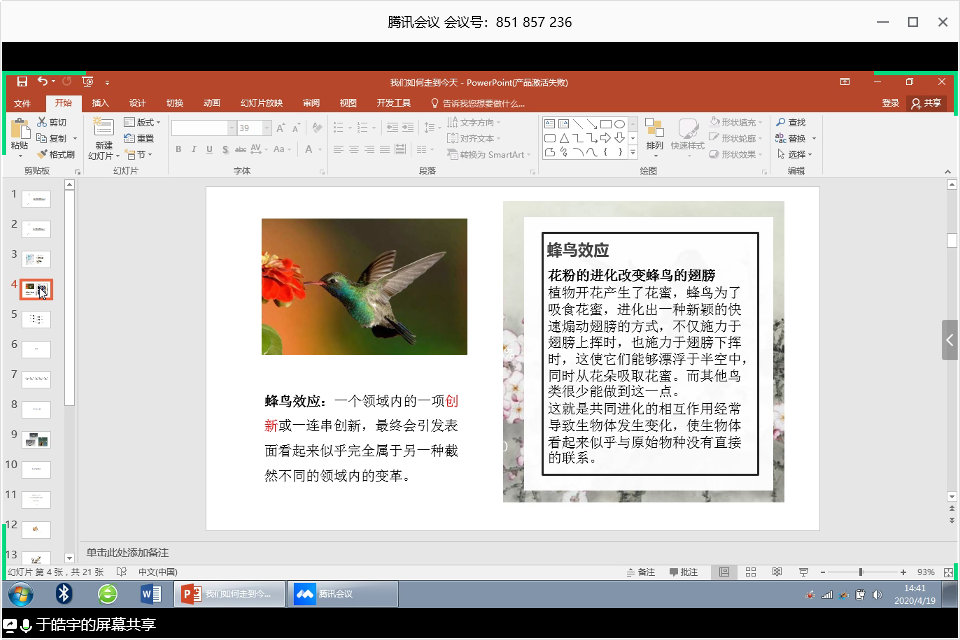
Task: Switch to slide sorter view icon
Action: coord(750,572)
